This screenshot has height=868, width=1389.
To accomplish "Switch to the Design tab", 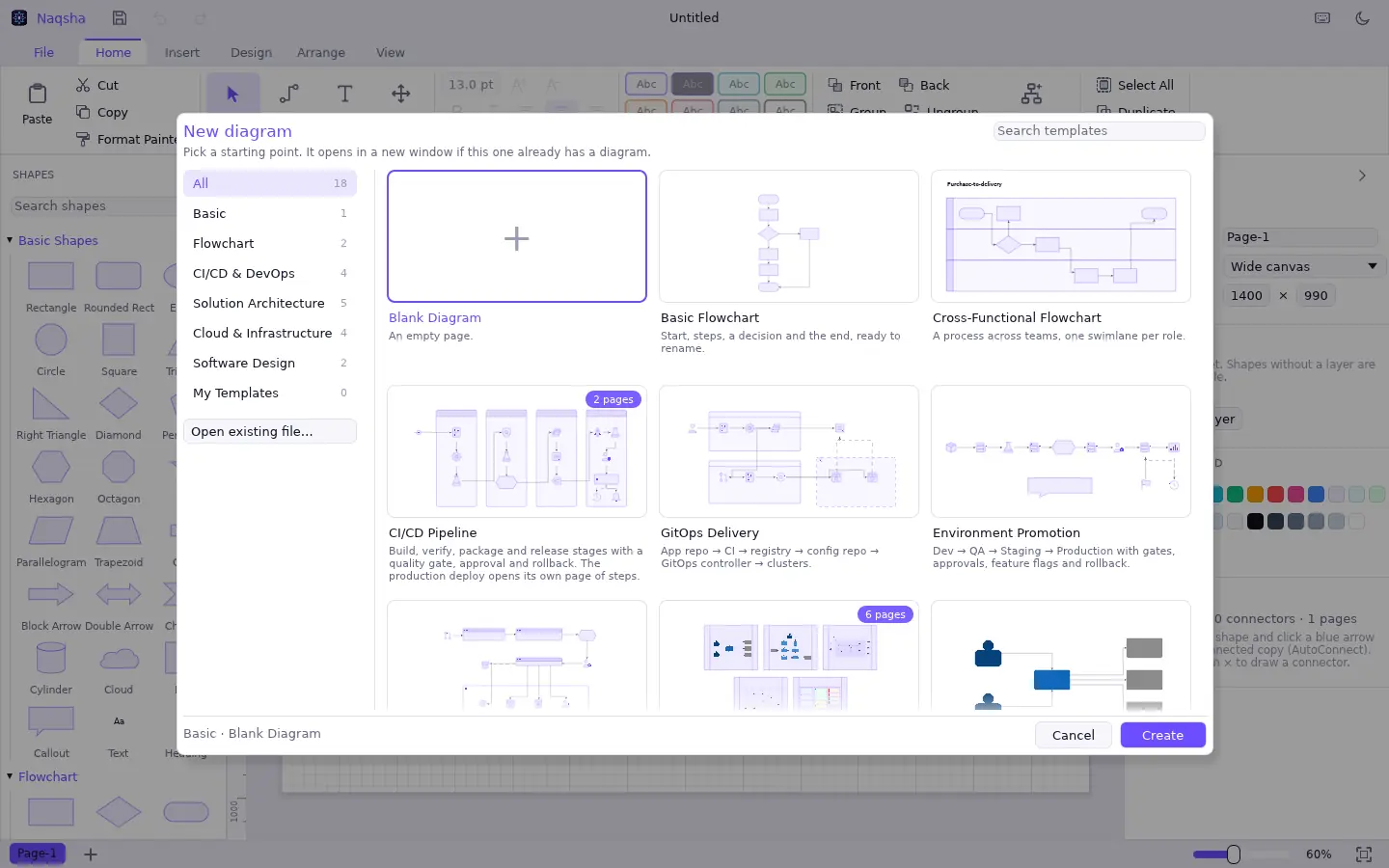I will [251, 53].
